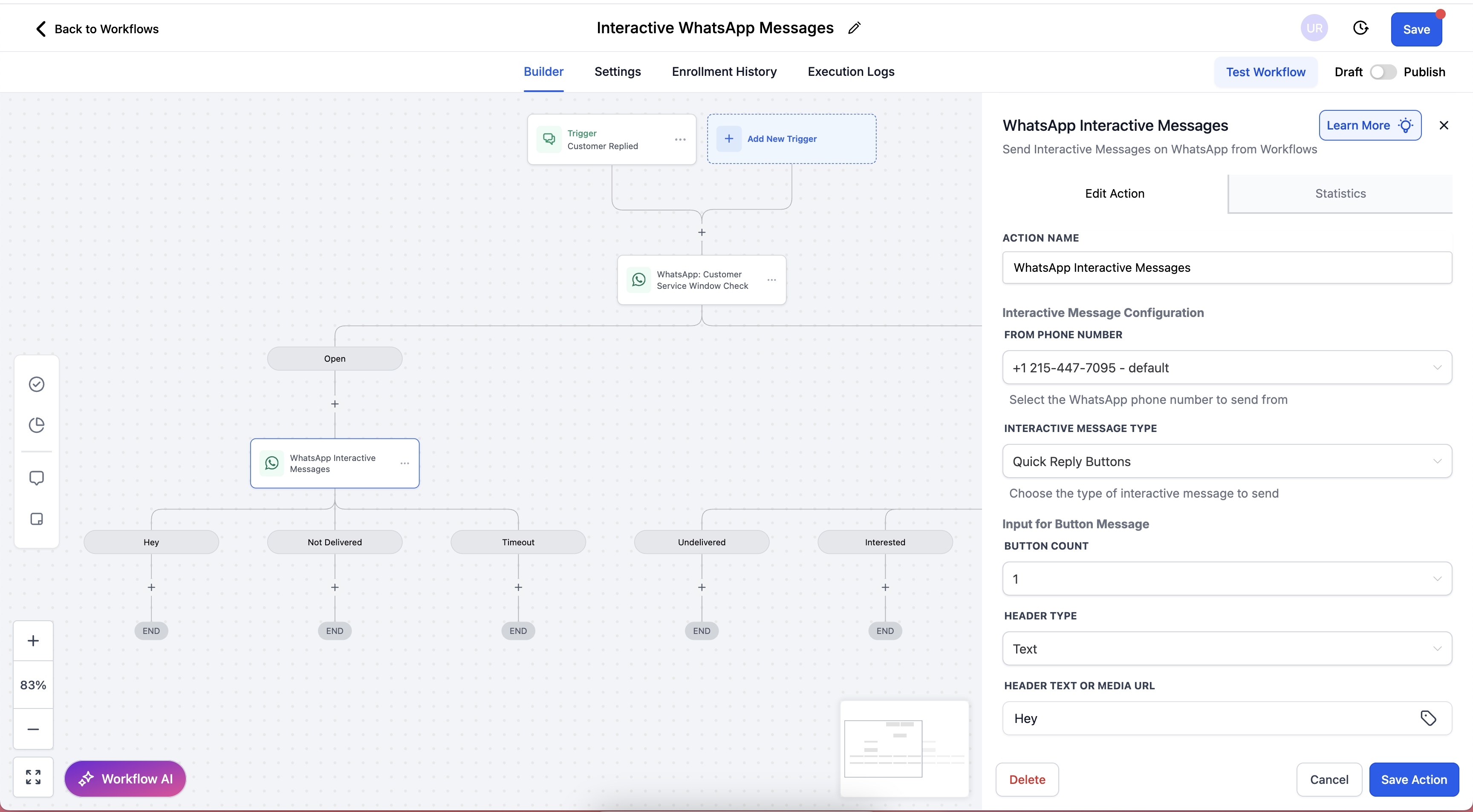Click the Action Name input field
1473x812 pixels.
pos(1227,268)
